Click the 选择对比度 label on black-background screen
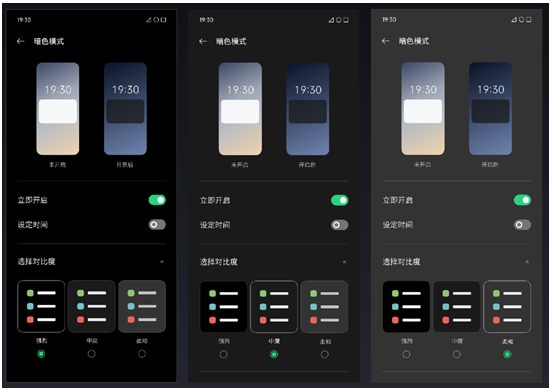Screen dimensions: 551x389 click(x=36, y=261)
